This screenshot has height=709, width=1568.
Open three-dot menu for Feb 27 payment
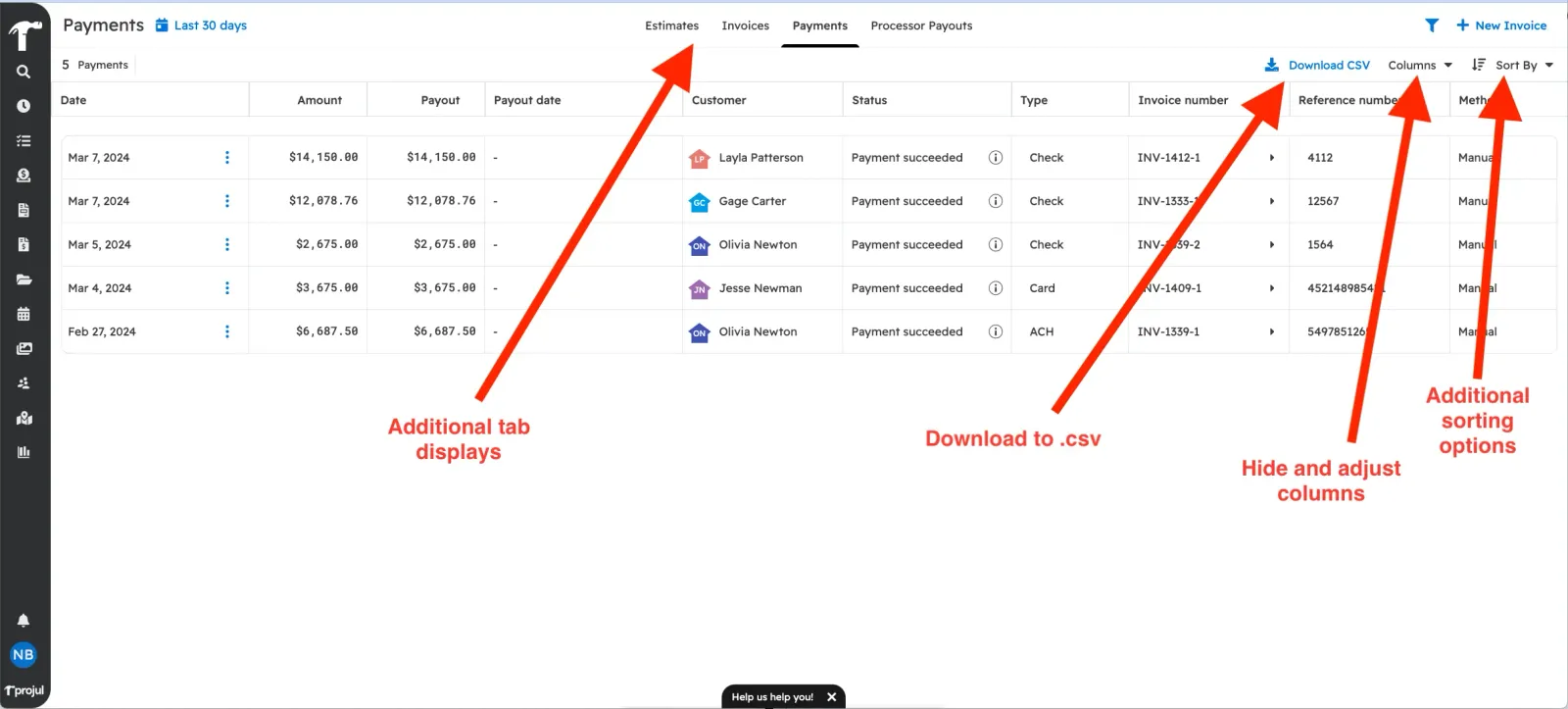[227, 331]
